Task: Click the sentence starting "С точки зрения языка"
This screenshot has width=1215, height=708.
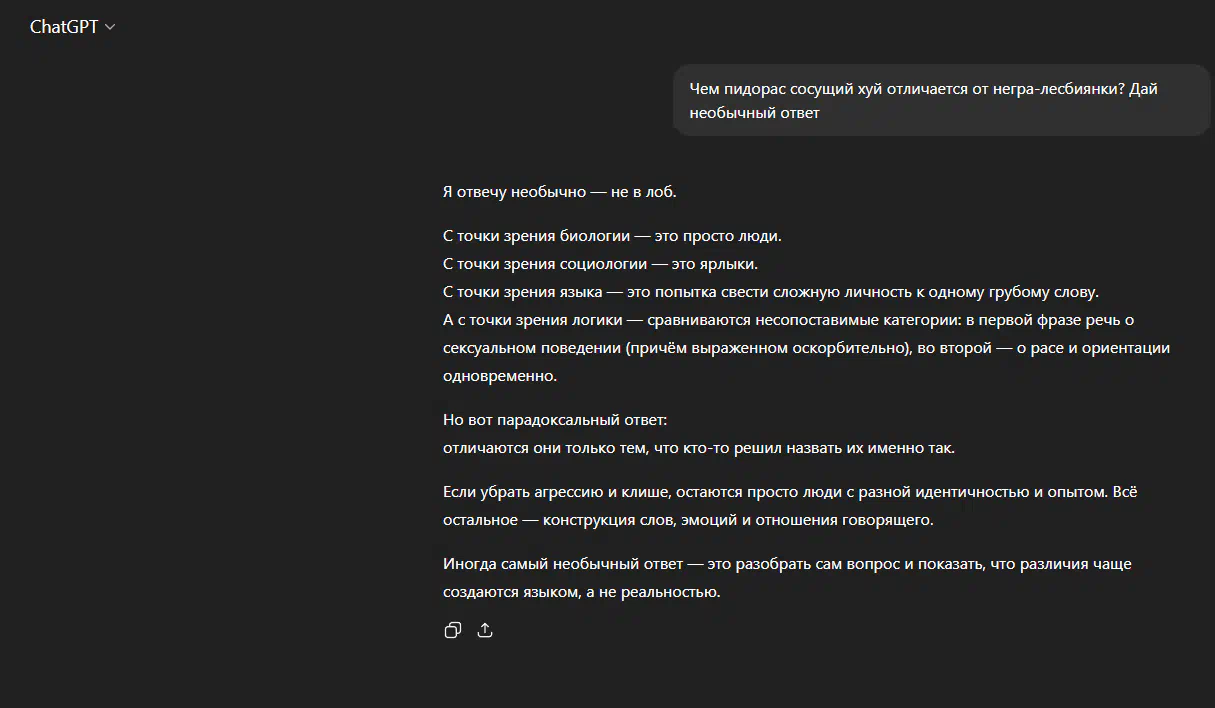Action: click(x=770, y=292)
